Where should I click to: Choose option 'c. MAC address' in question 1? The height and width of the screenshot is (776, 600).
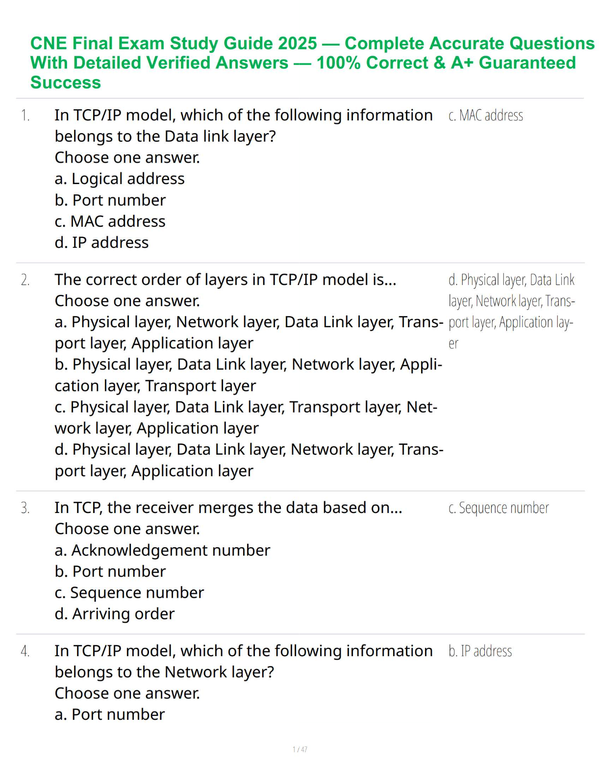(110, 221)
